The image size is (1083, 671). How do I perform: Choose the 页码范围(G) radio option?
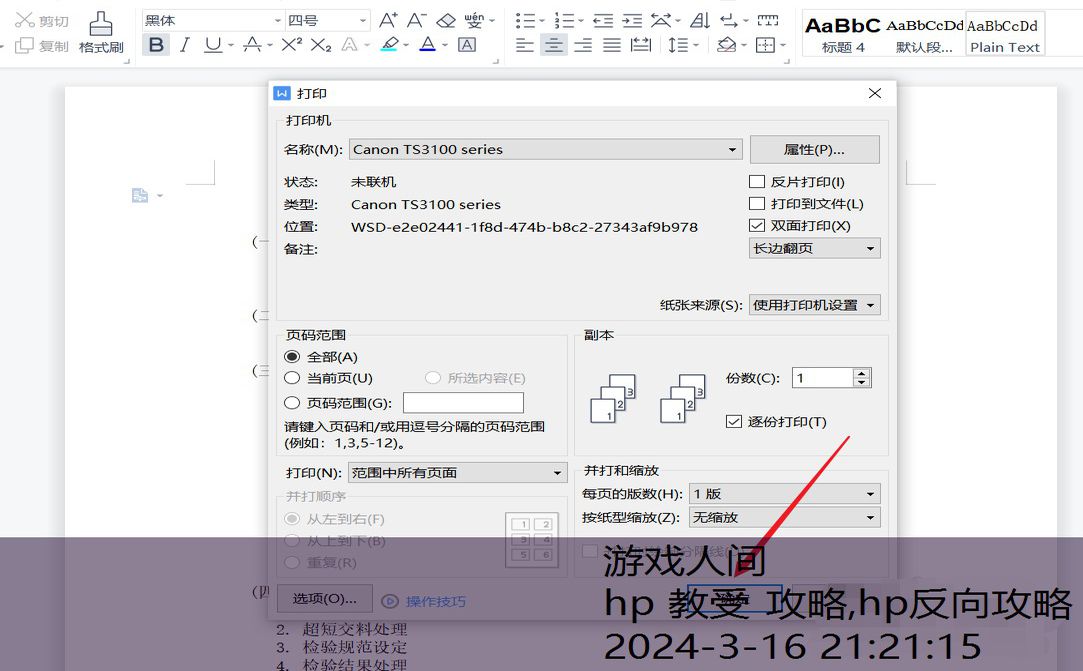coord(292,403)
